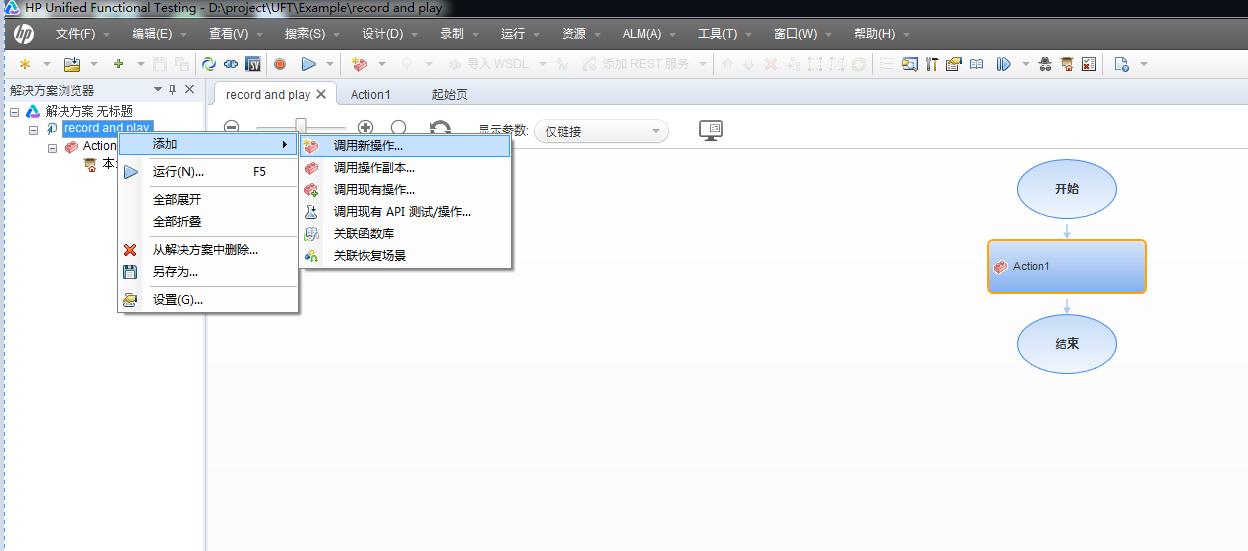Click the Object Spy hat-and-glasses icon
This screenshot has height=551, width=1248.
tap(1045, 64)
